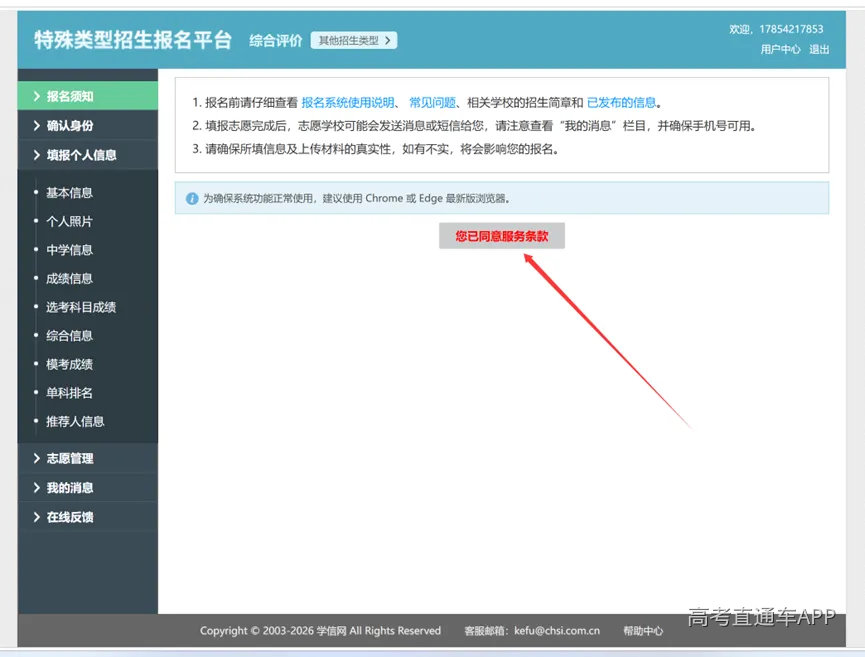Open 选考科目成绩 sub-item

click(81, 307)
